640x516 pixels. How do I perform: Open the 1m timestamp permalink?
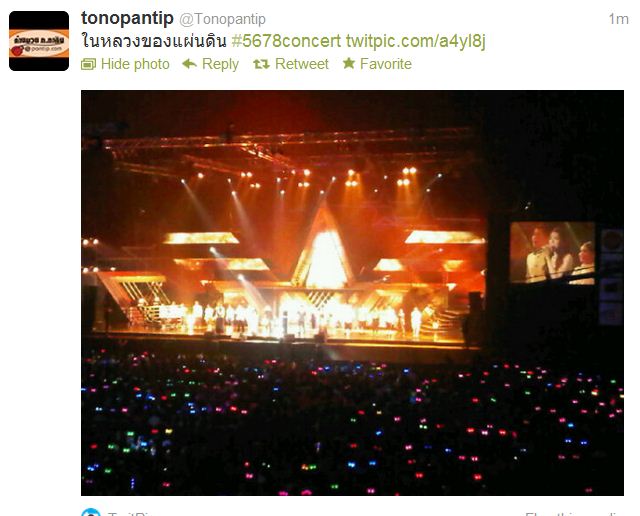coord(618,19)
